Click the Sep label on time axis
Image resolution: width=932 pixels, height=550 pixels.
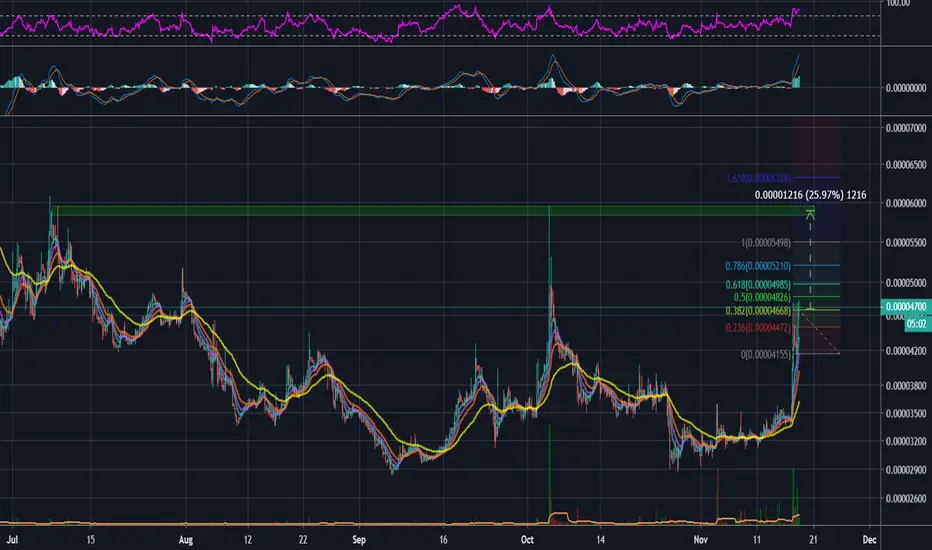[x=358, y=540]
